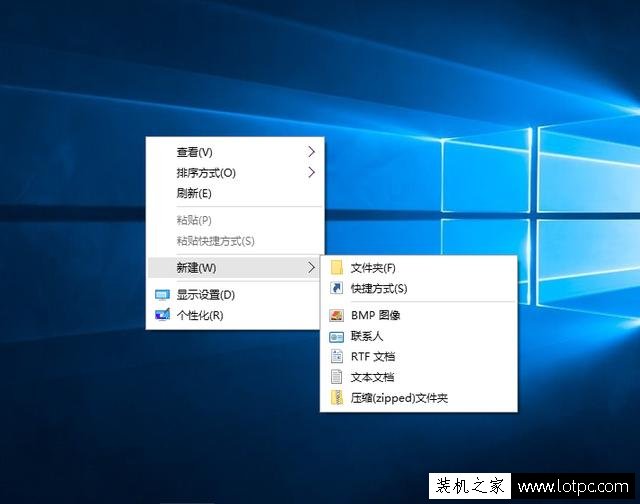Create a new 文本文档
Screen dimensions: 640x504
click(x=419, y=377)
